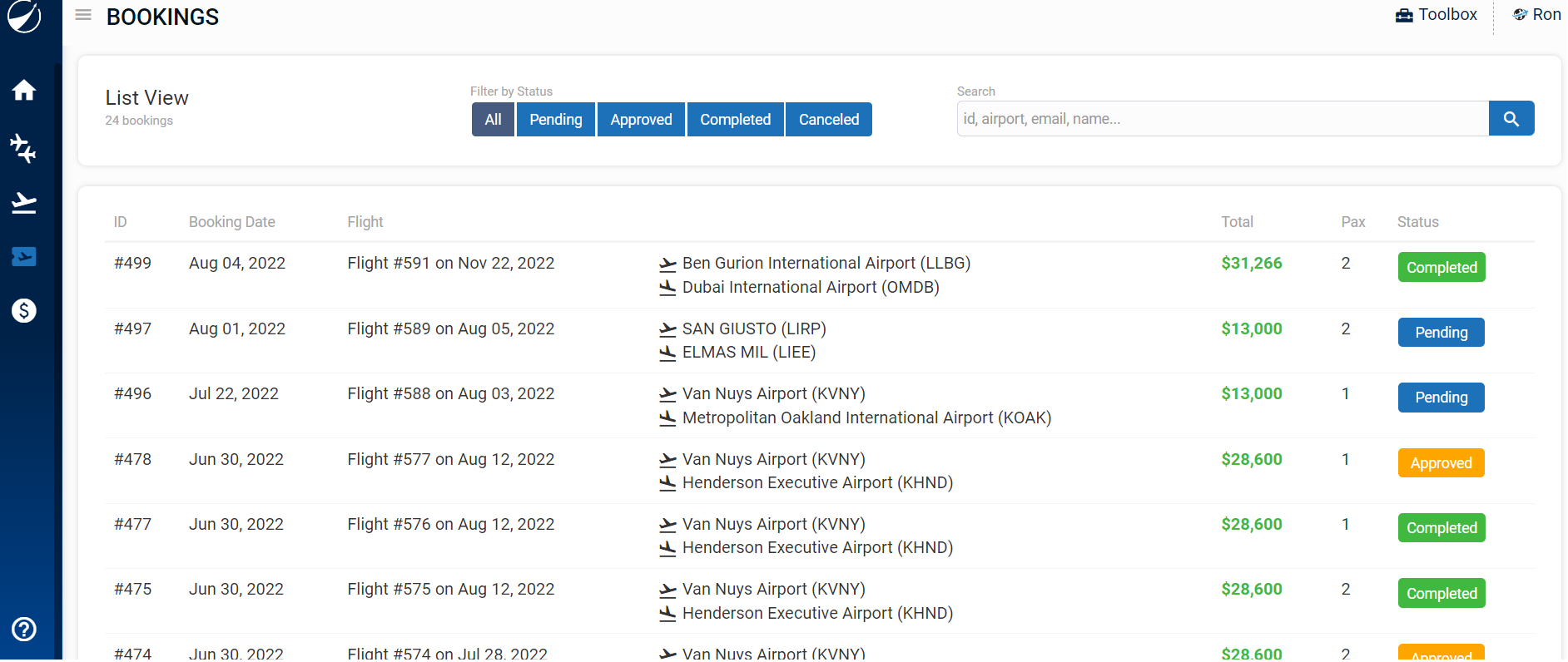Click Flight #577 on Aug 12, 2022

tap(451, 460)
